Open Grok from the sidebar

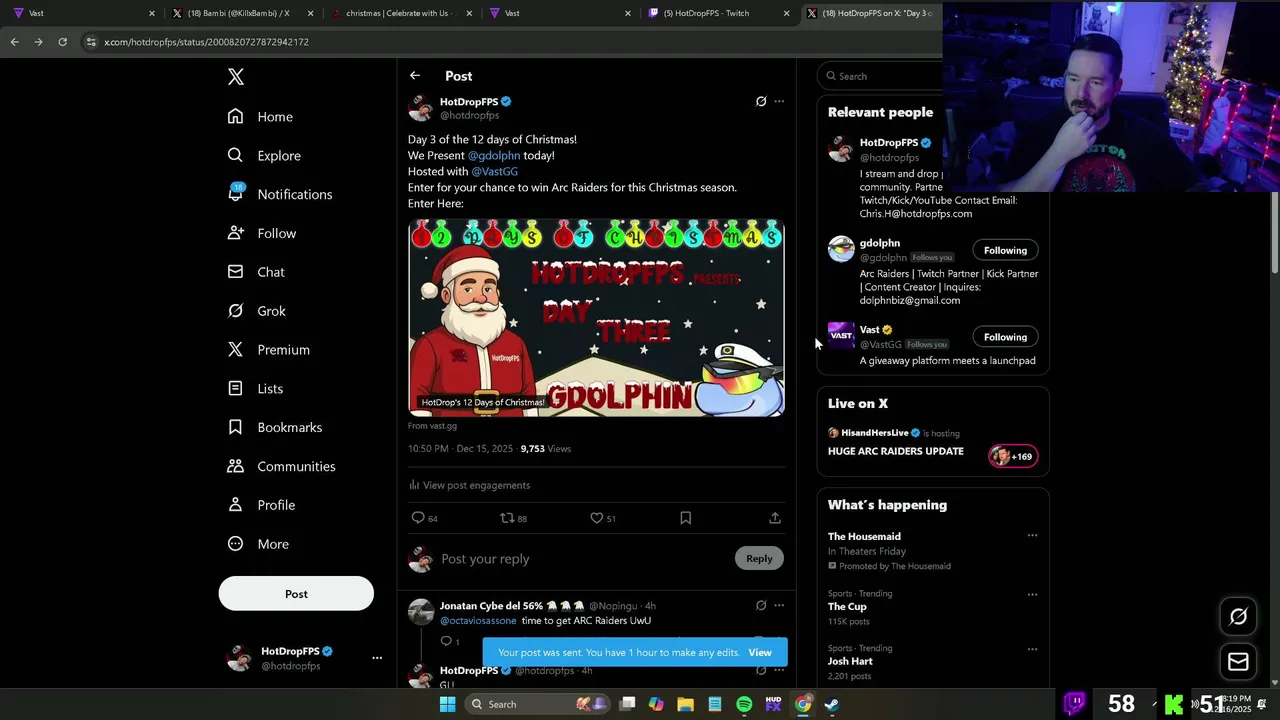(257, 311)
